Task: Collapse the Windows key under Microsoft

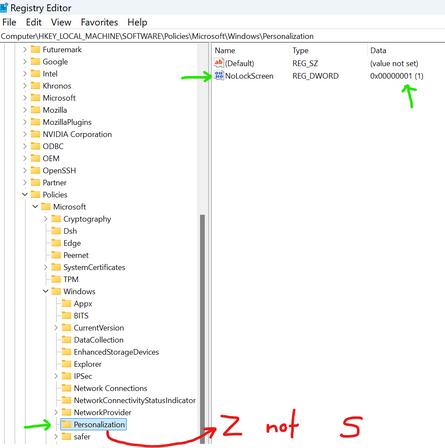Action: tap(46, 291)
